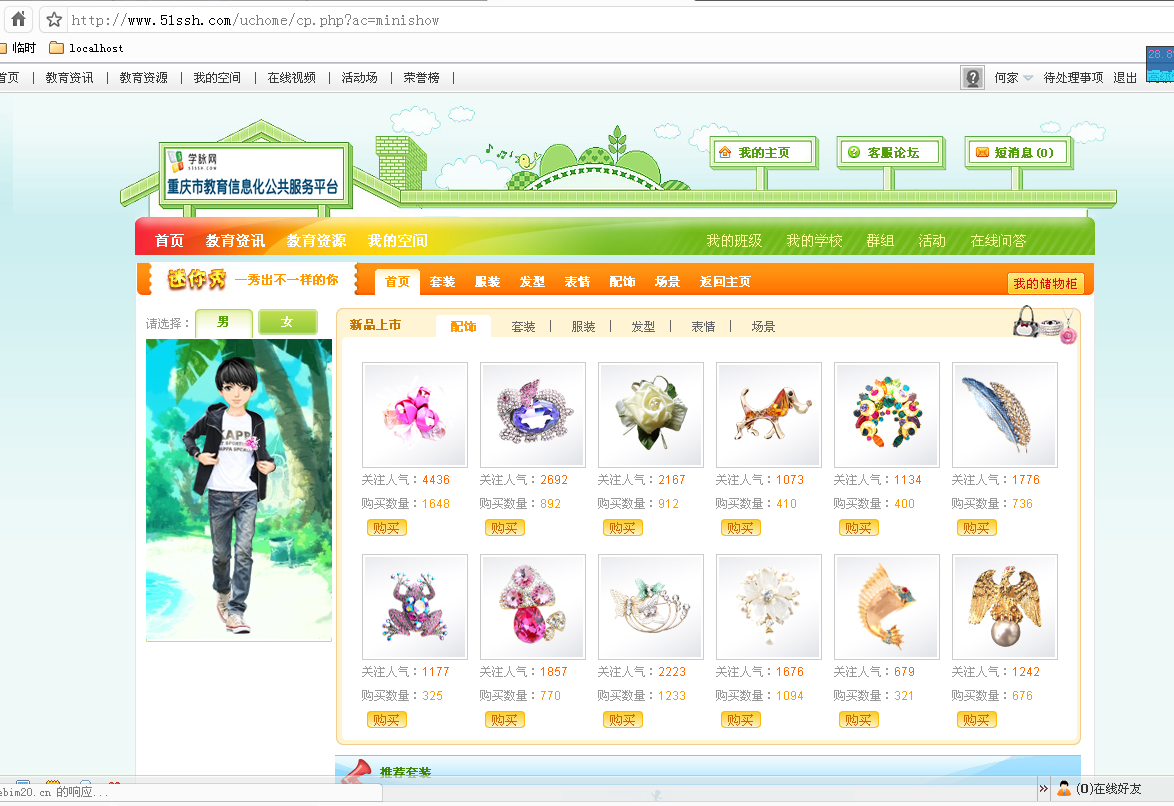The height and width of the screenshot is (806, 1174).
Task: Open the 客服论坛 signboard button
Action: 891,153
